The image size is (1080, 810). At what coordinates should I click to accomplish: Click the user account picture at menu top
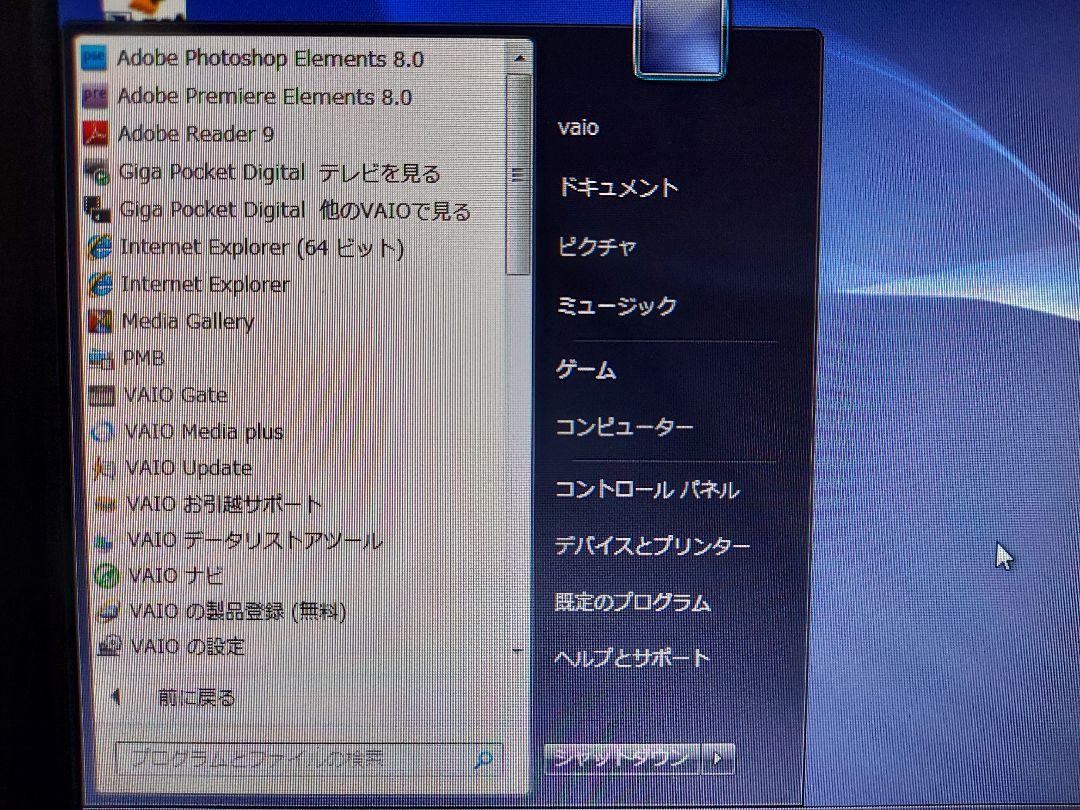pos(680,38)
